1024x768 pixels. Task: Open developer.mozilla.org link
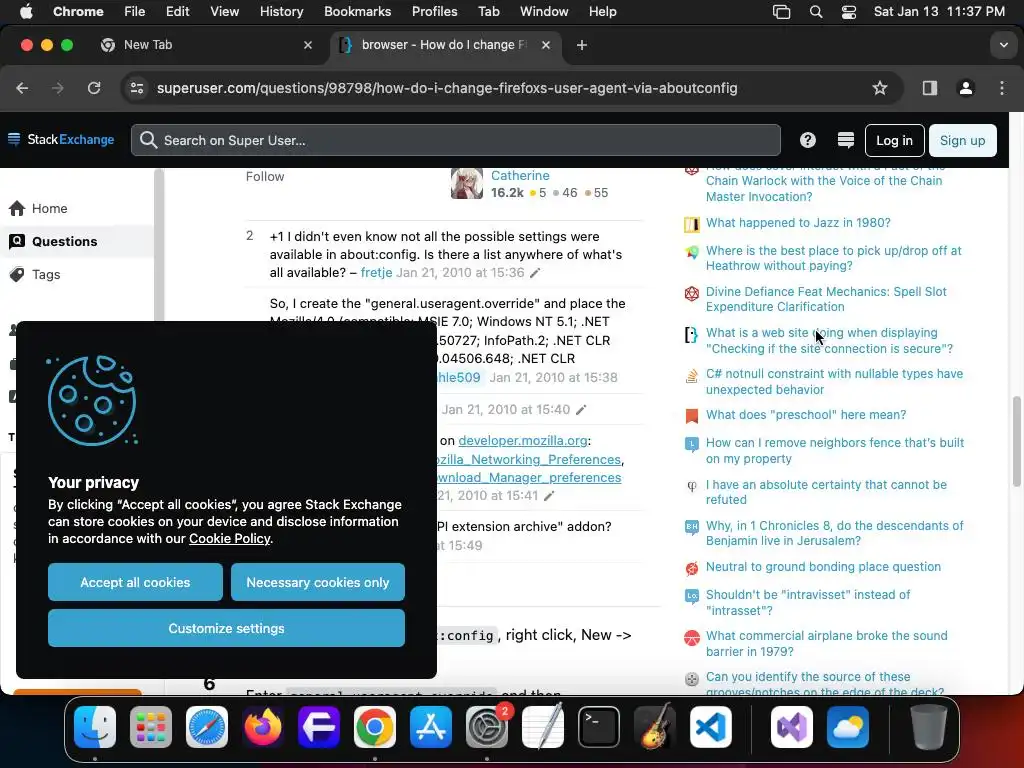coord(522,441)
